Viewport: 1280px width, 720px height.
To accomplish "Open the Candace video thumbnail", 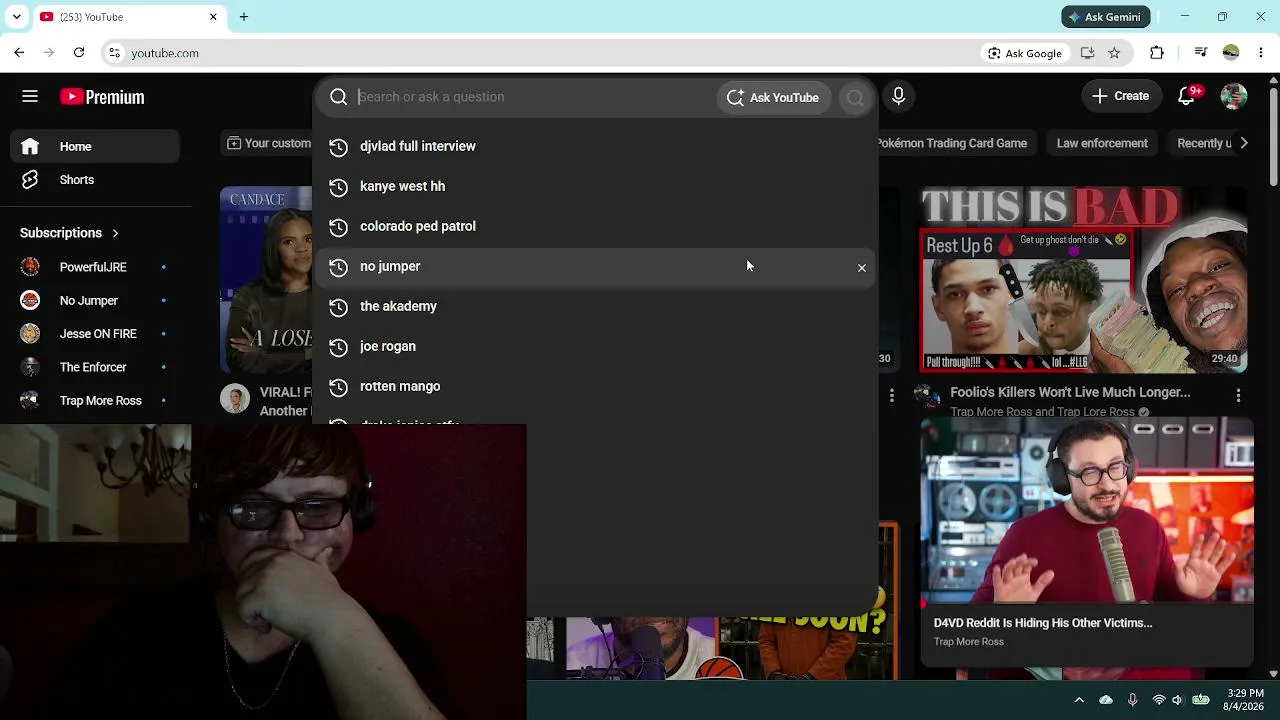I will [x=266, y=279].
